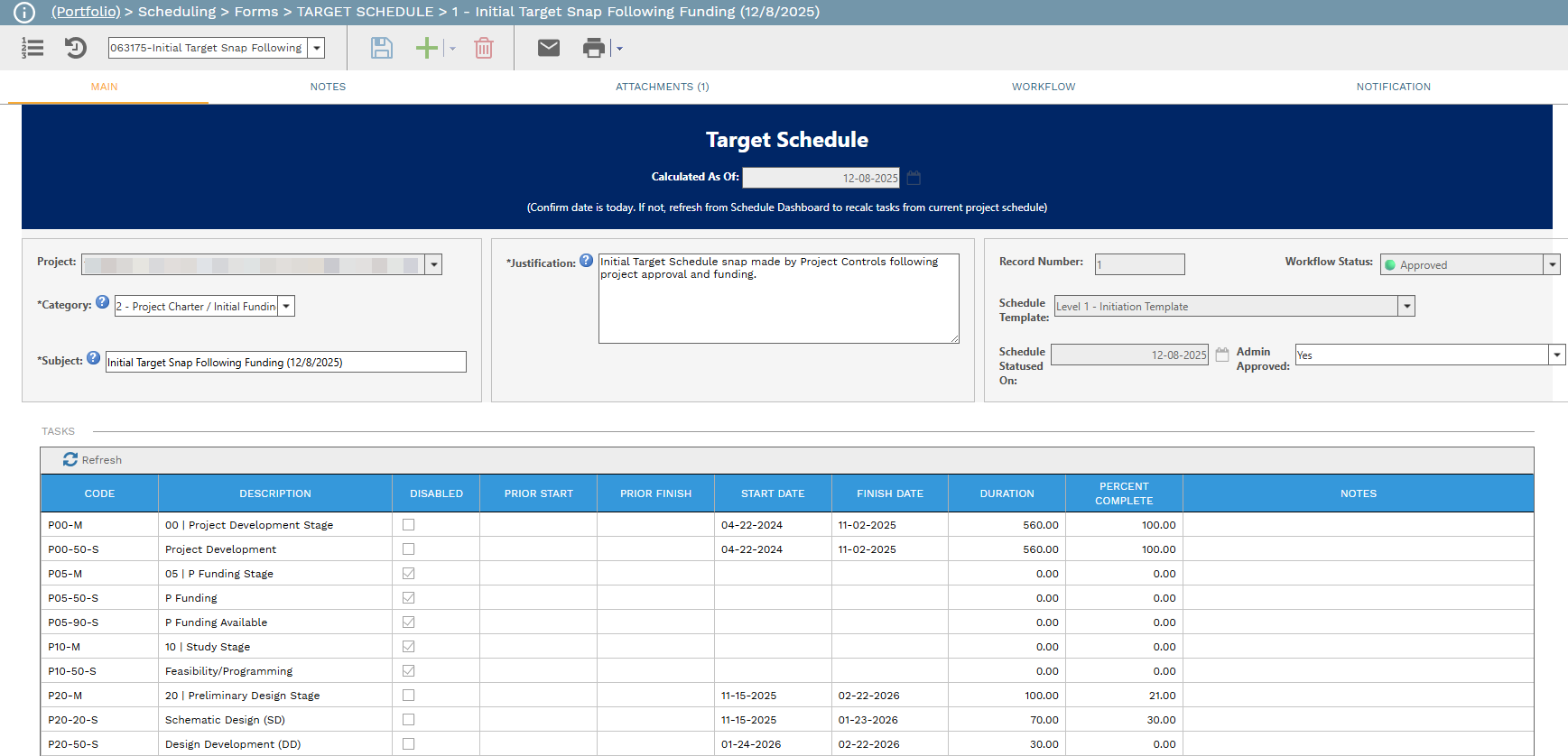Send email with envelope icon
This screenshot has width=1568, height=756.
point(549,48)
